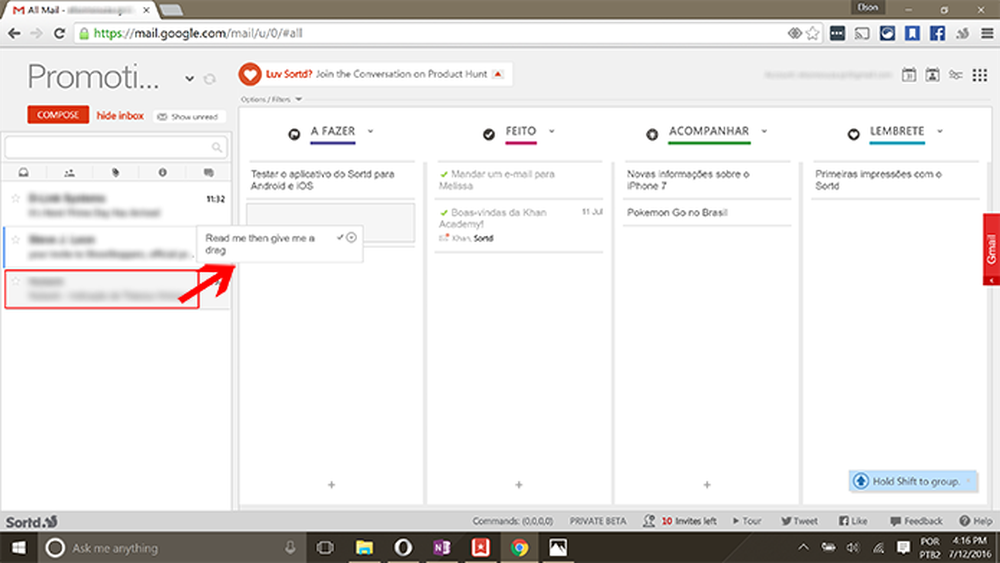Add a task to ACOMPANHAR with plus
Viewport: 1000px width, 563px height.
[707, 485]
